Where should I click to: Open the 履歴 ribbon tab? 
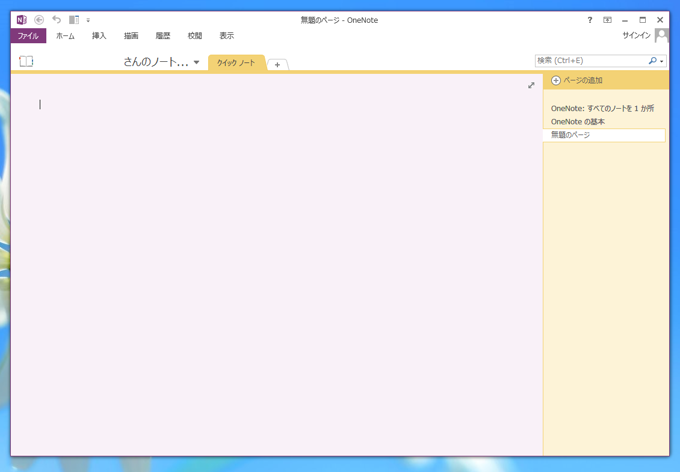point(163,36)
